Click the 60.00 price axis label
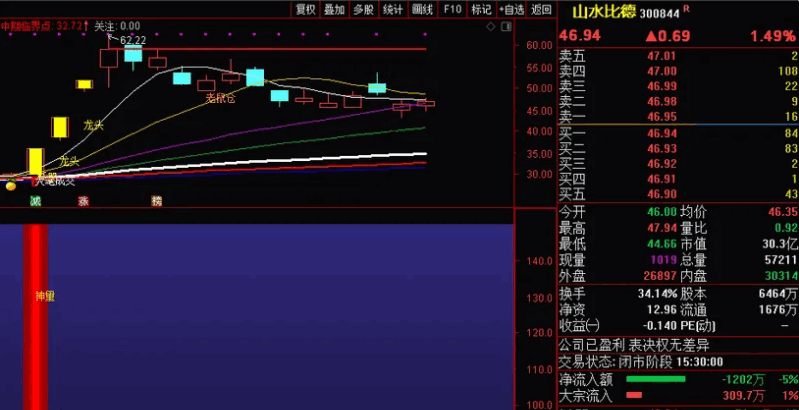The image size is (799, 410). point(539,45)
